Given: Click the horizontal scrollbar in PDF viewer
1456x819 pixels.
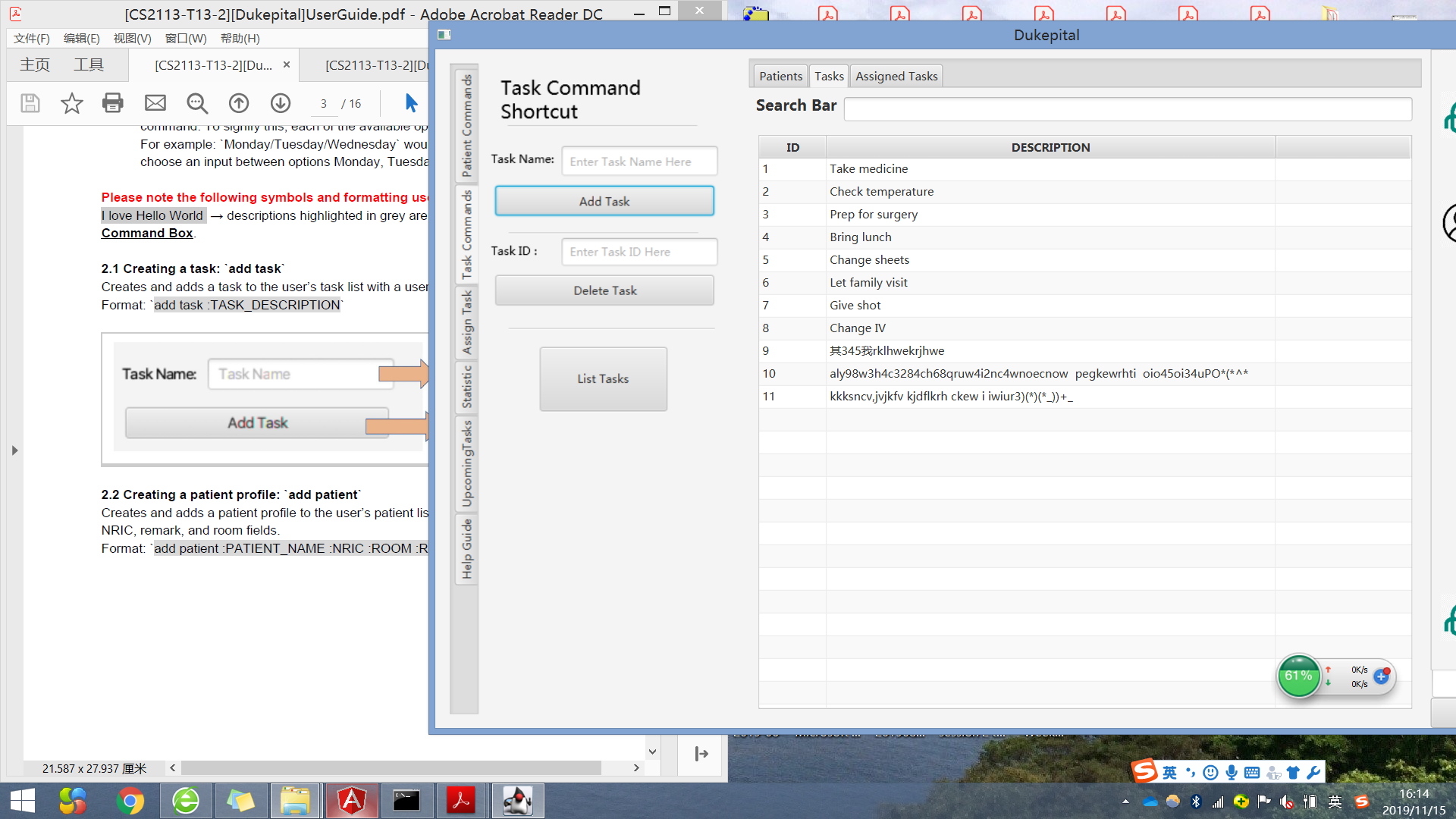Looking at the screenshot, I should 391,768.
